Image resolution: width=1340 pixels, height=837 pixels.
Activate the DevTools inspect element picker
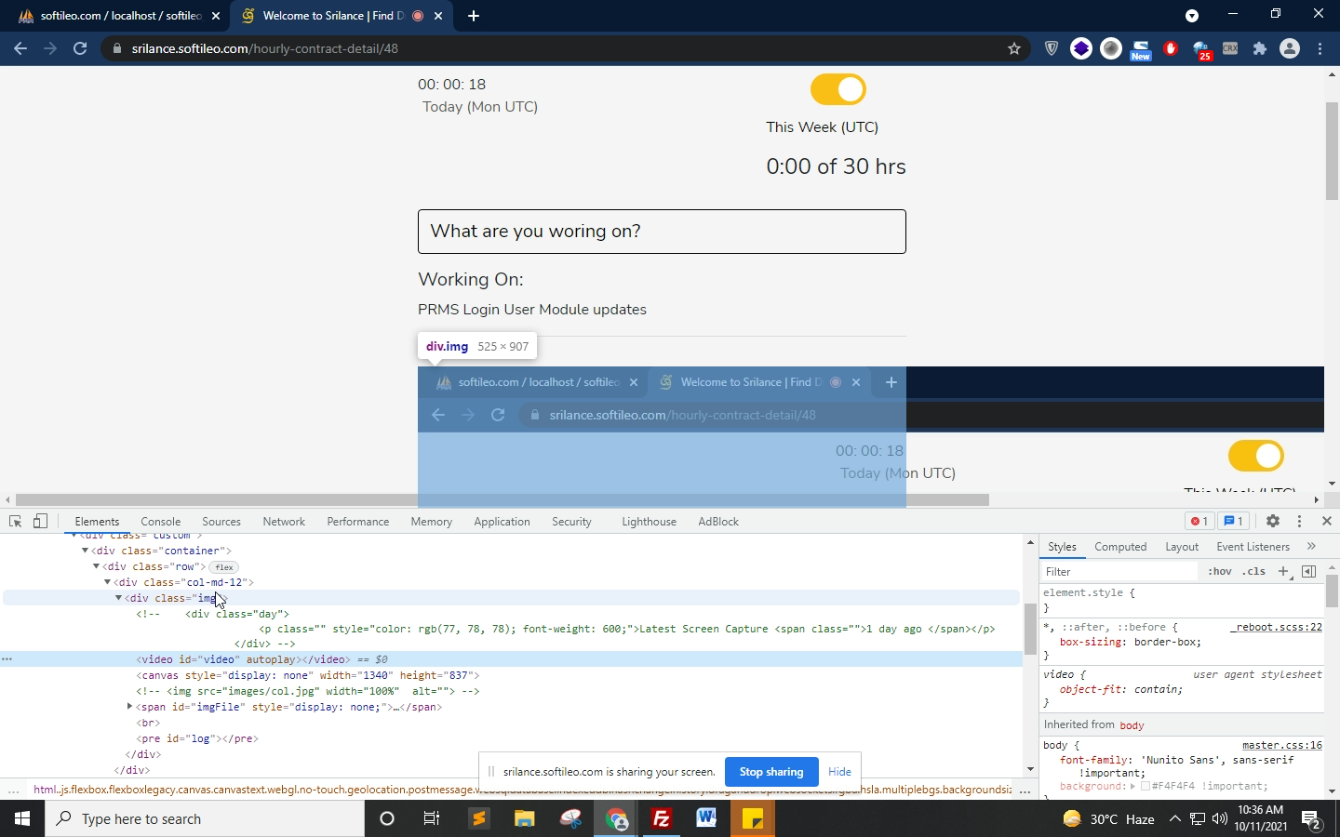click(15, 521)
